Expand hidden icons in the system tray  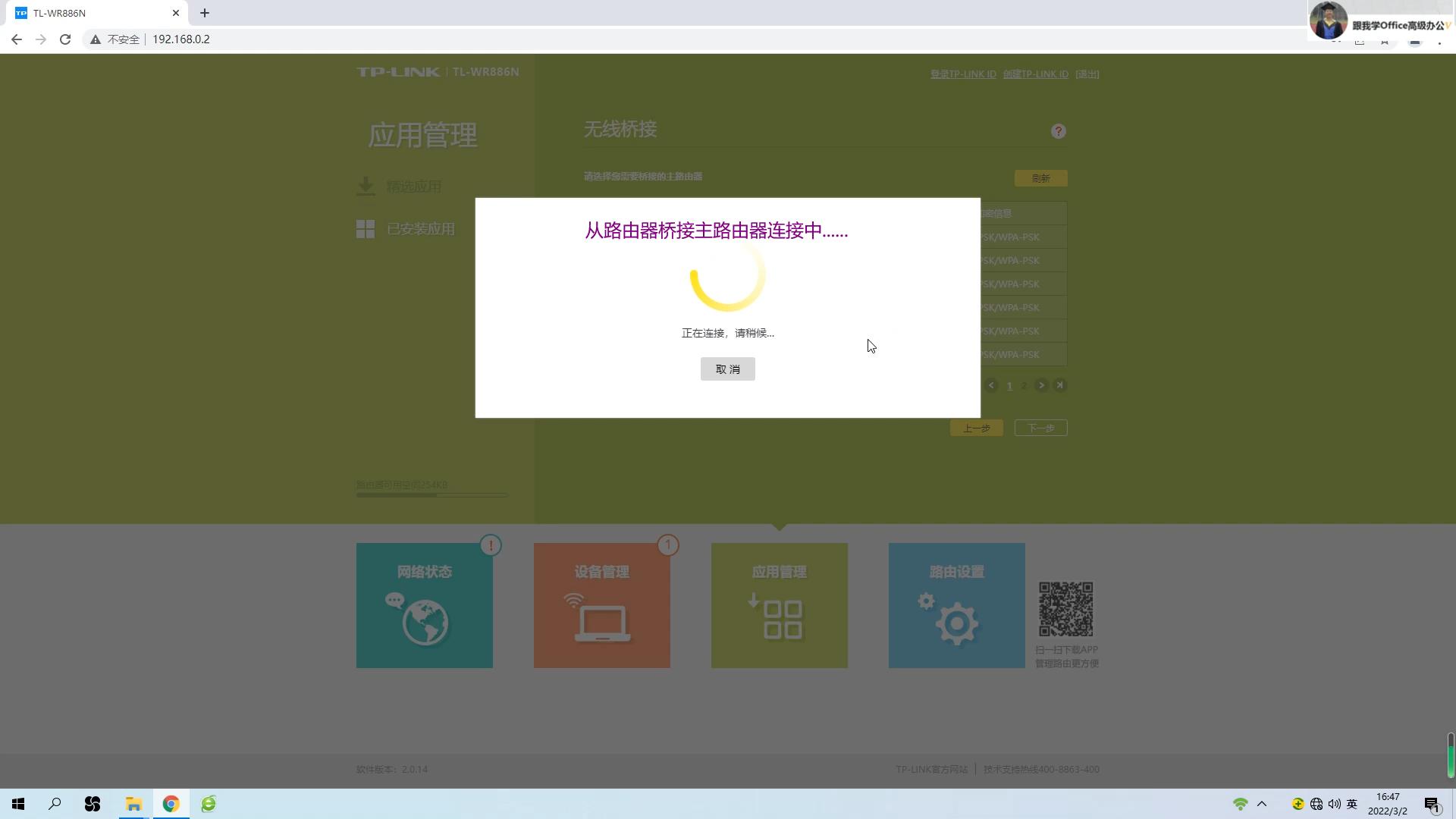pyautogui.click(x=1261, y=803)
